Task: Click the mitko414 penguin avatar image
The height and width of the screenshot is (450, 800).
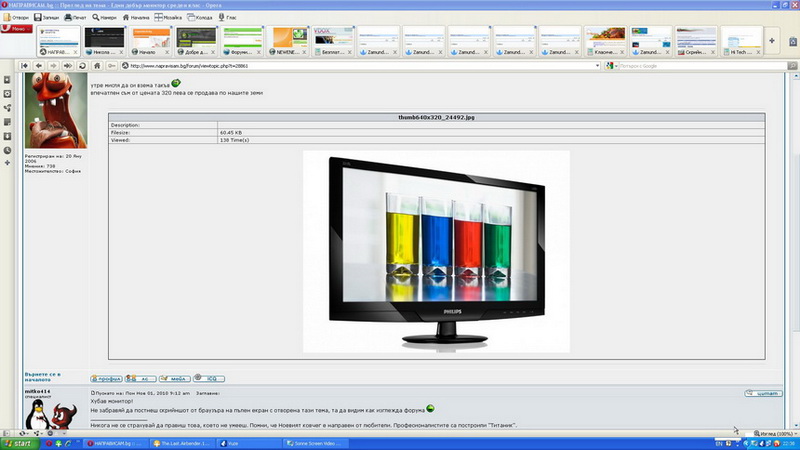Action: click(x=51, y=414)
